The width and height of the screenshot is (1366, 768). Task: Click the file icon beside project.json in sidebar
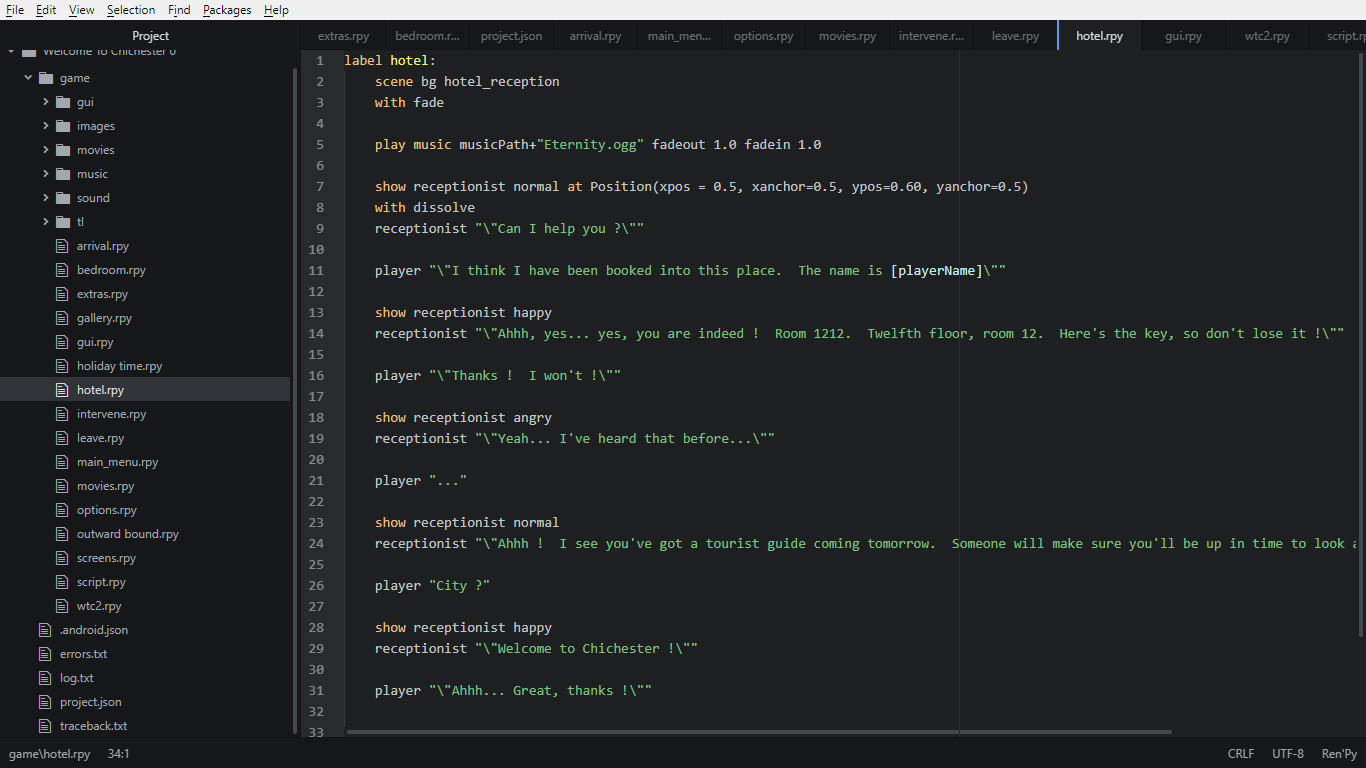click(x=44, y=701)
